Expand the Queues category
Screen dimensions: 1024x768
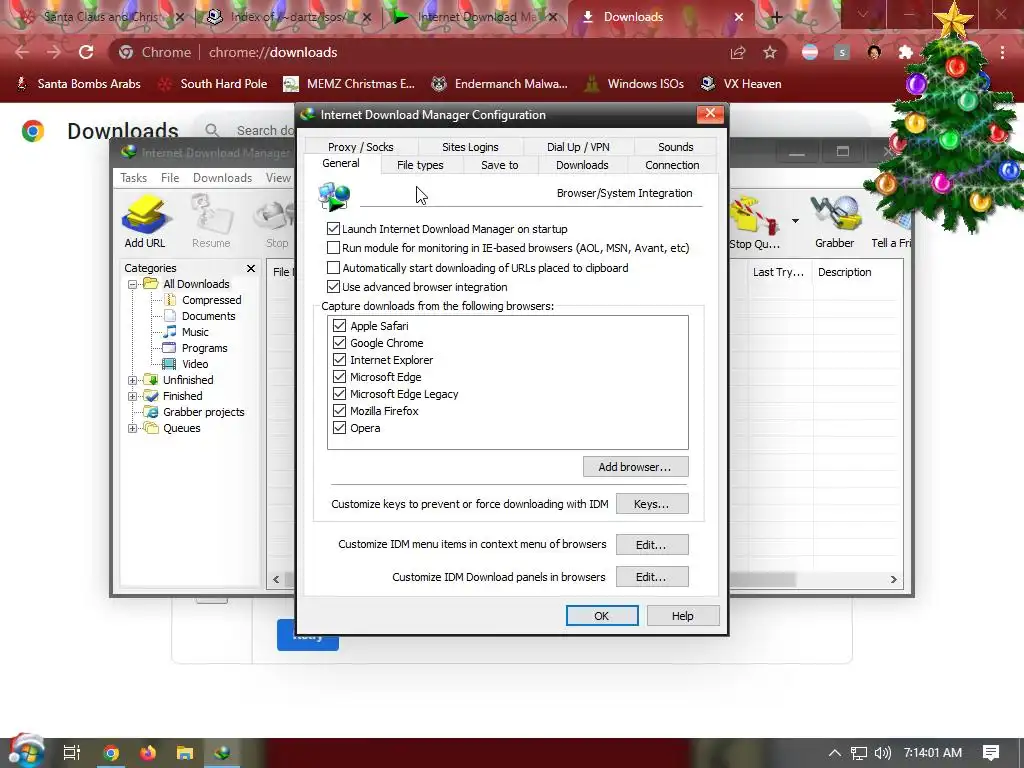tap(133, 428)
